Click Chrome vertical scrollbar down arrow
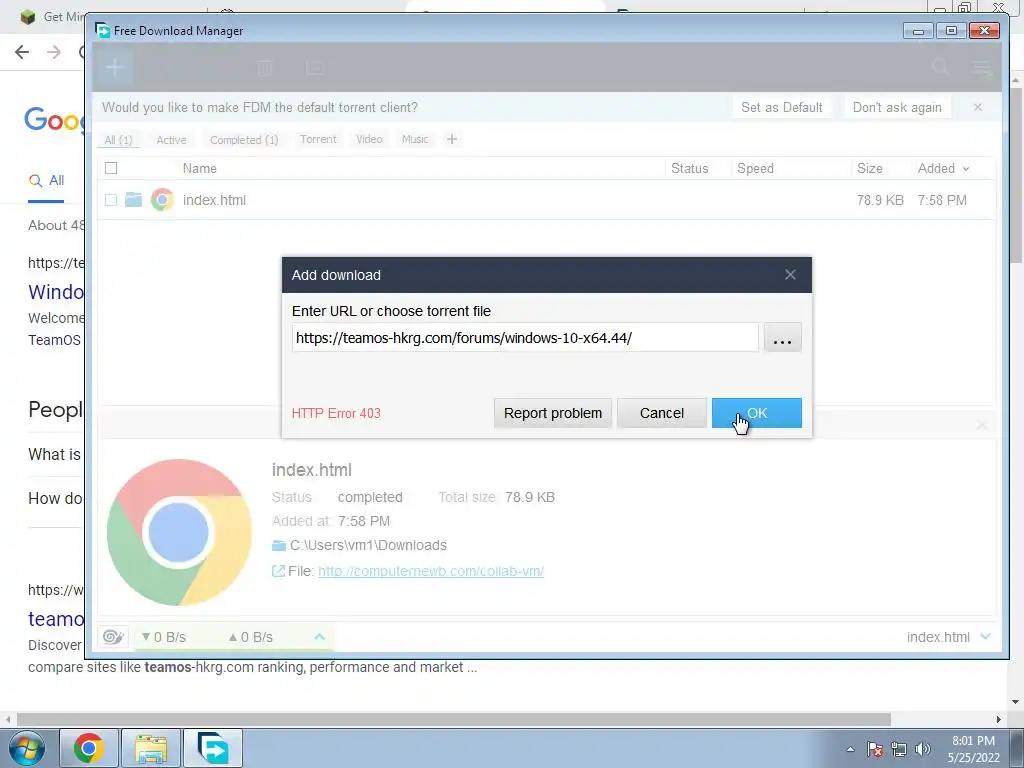The width and height of the screenshot is (1024, 768). (x=1016, y=703)
